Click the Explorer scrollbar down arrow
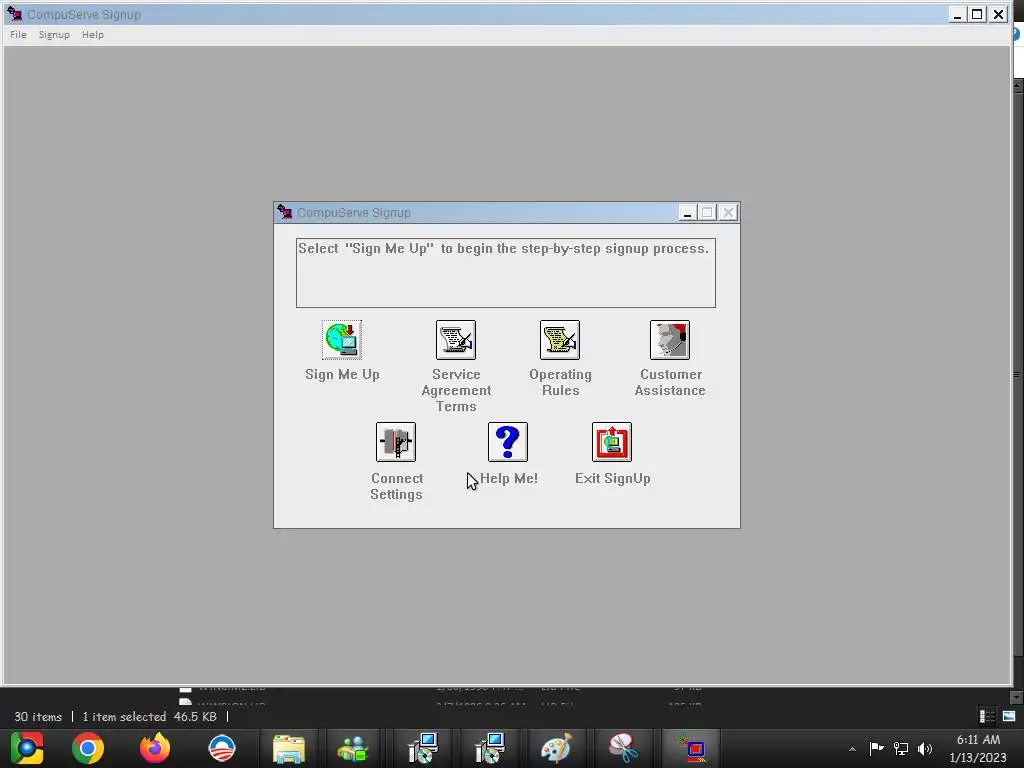The width and height of the screenshot is (1024, 768). pyautogui.click(x=1016, y=697)
